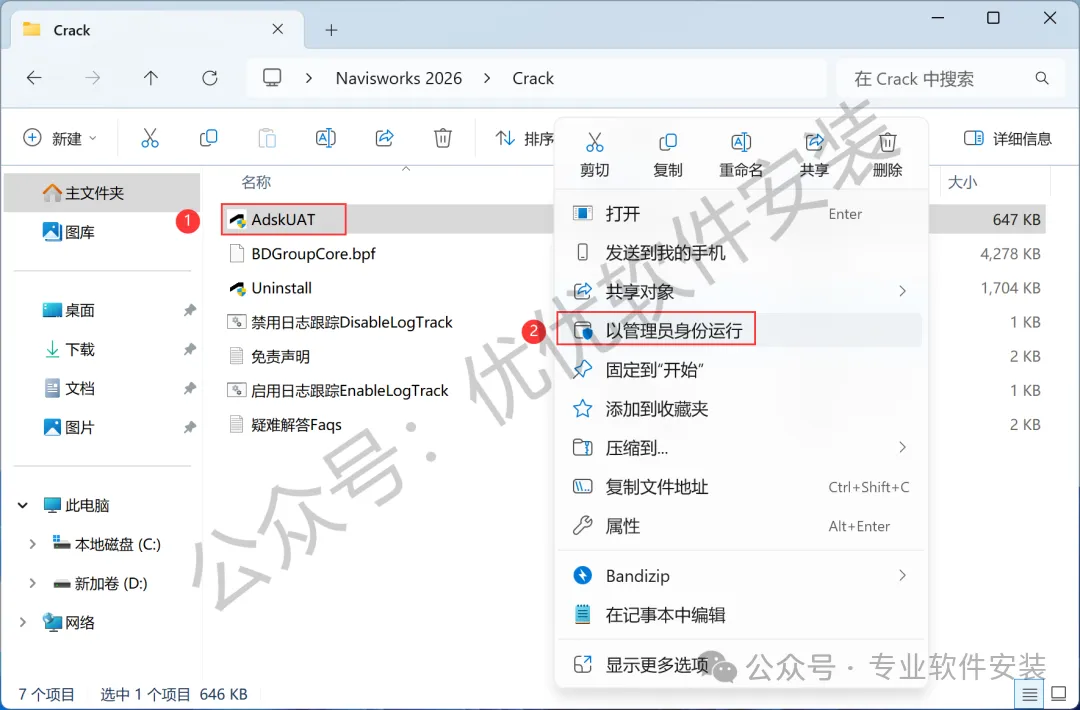Open the 排序 sort menu
This screenshot has height=710, width=1080.
point(525,138)
